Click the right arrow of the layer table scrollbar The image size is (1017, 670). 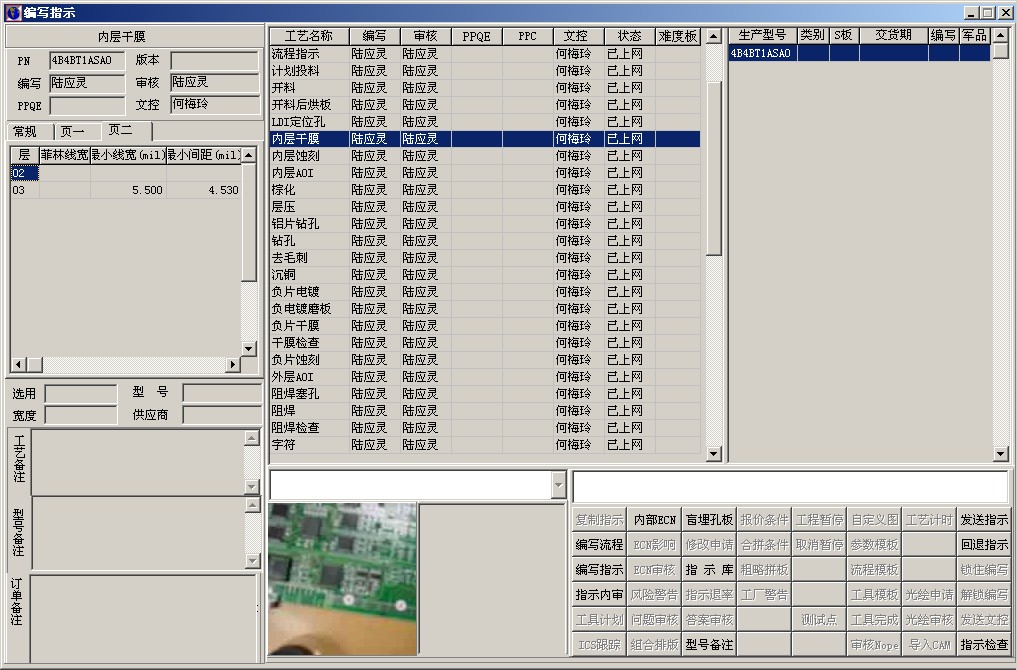pos(232,365)
